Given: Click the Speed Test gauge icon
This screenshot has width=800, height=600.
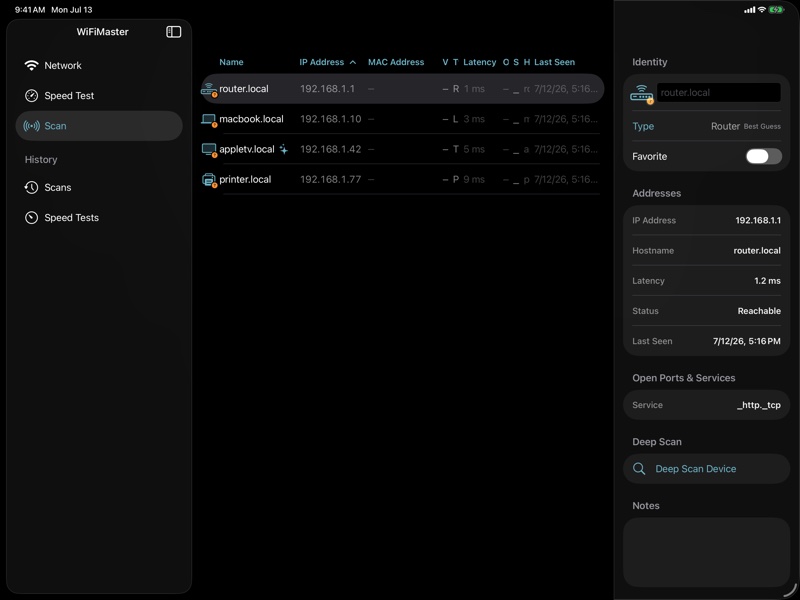Looking at the screenshot, I should coord(31,95).
